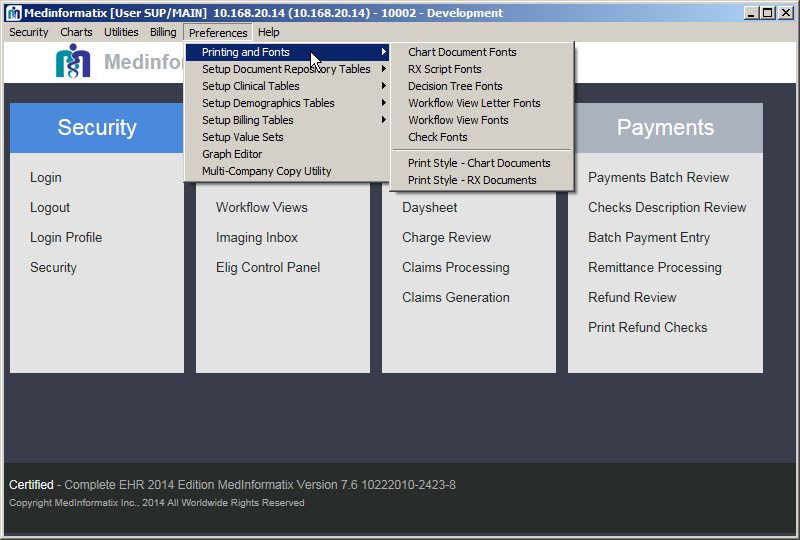Open Imaging Inbox
This screenshot has height=540, width=800.
coord(257,238)
